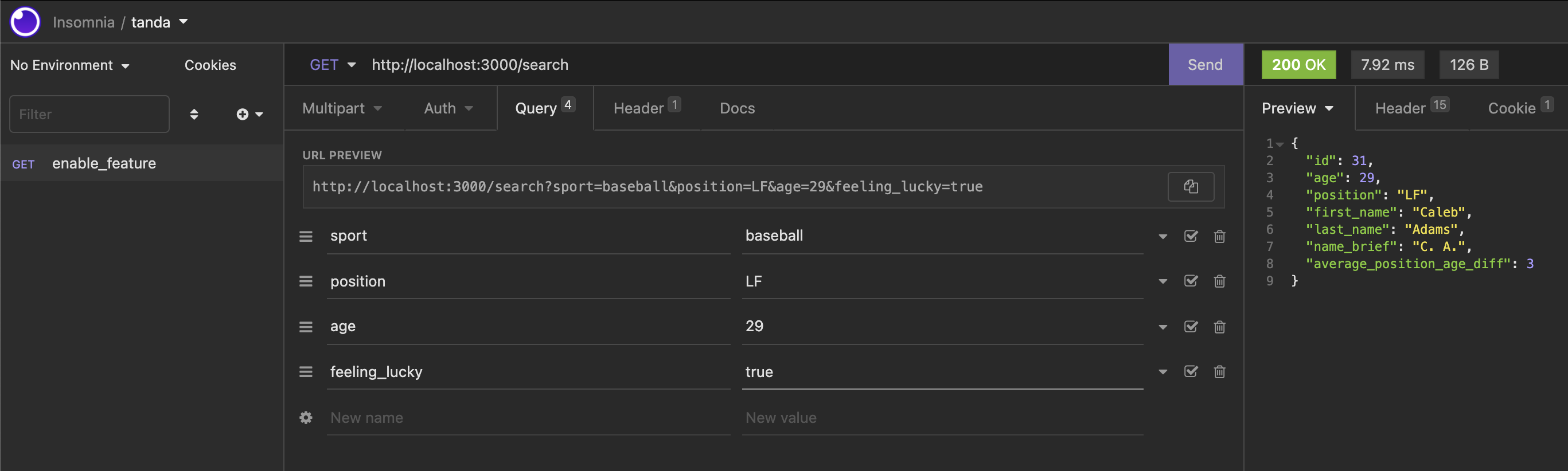Switch to the Auth tab
The height and width of the screenshot is (471, 1568).
tap(448, 108)
